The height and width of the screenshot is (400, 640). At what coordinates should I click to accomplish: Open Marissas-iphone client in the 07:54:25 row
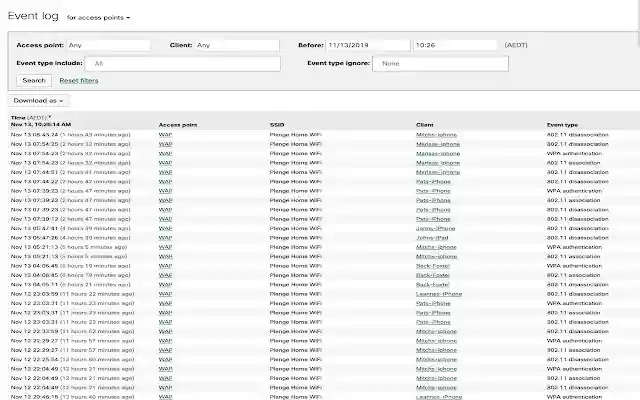tap(438, 144)
